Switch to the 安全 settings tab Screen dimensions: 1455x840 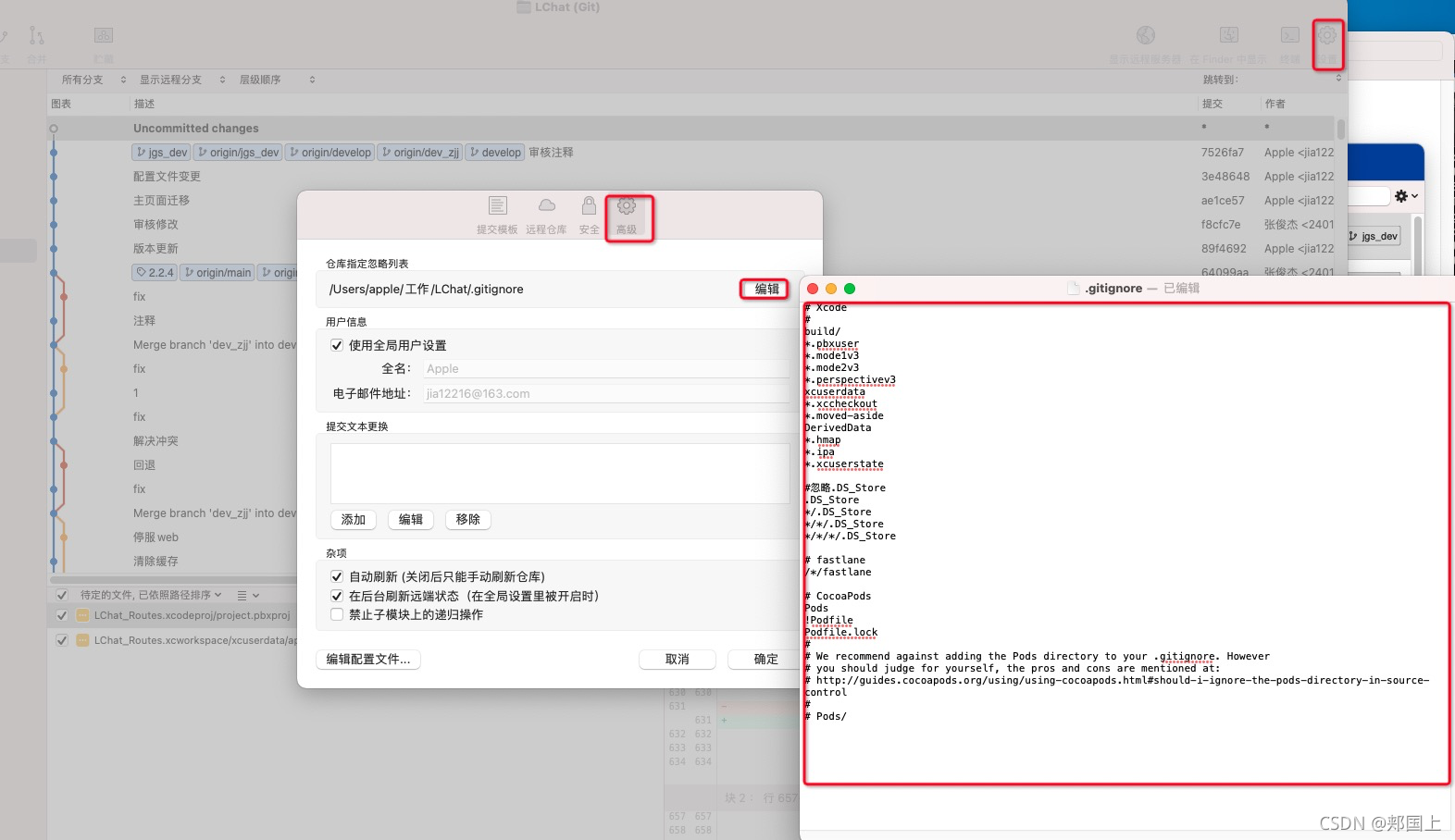click(589, 216)
